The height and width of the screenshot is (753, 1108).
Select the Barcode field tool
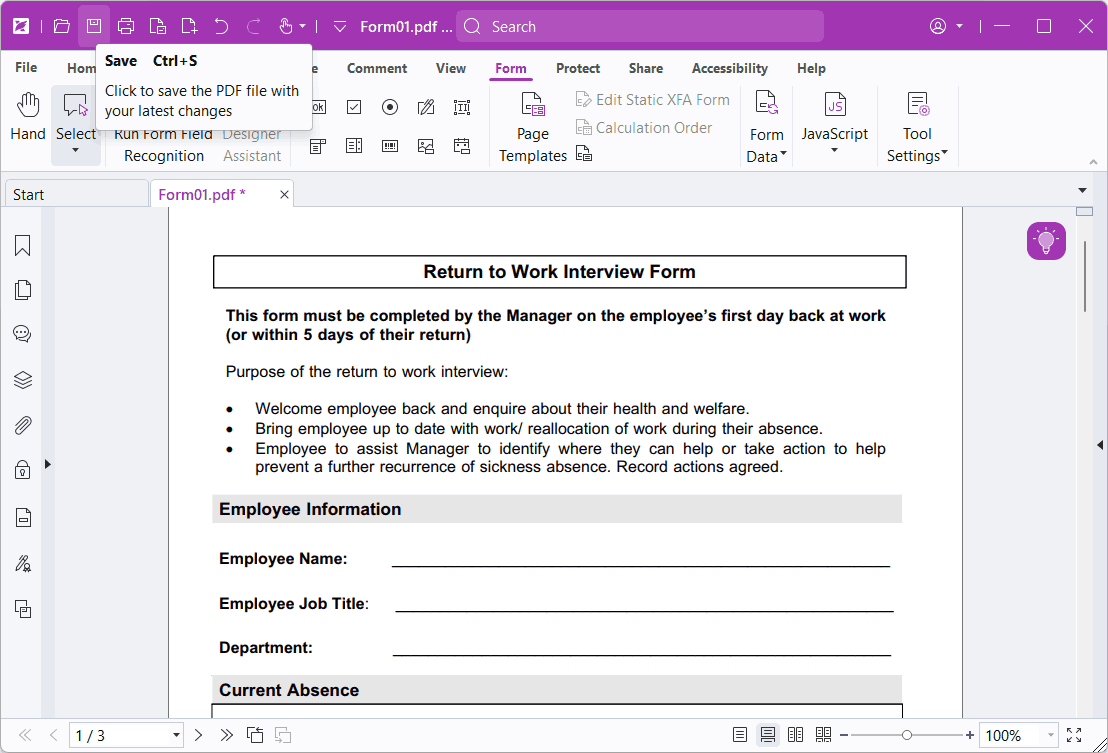click(x=390, y=145)
